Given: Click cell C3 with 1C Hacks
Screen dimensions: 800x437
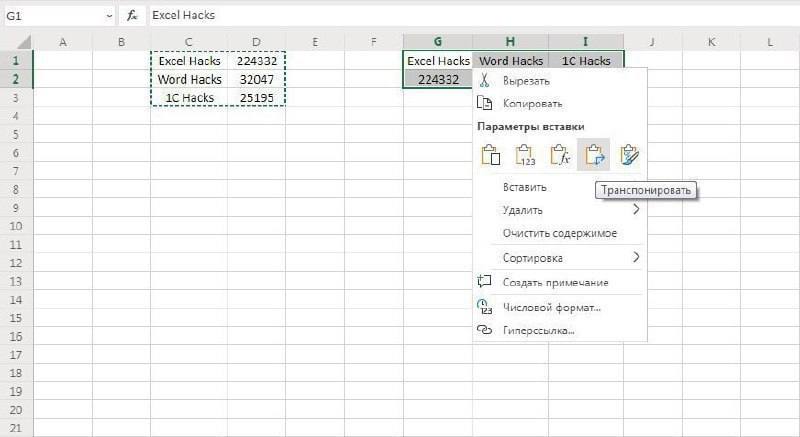Looking at the screenshot, I should point(189,97).
